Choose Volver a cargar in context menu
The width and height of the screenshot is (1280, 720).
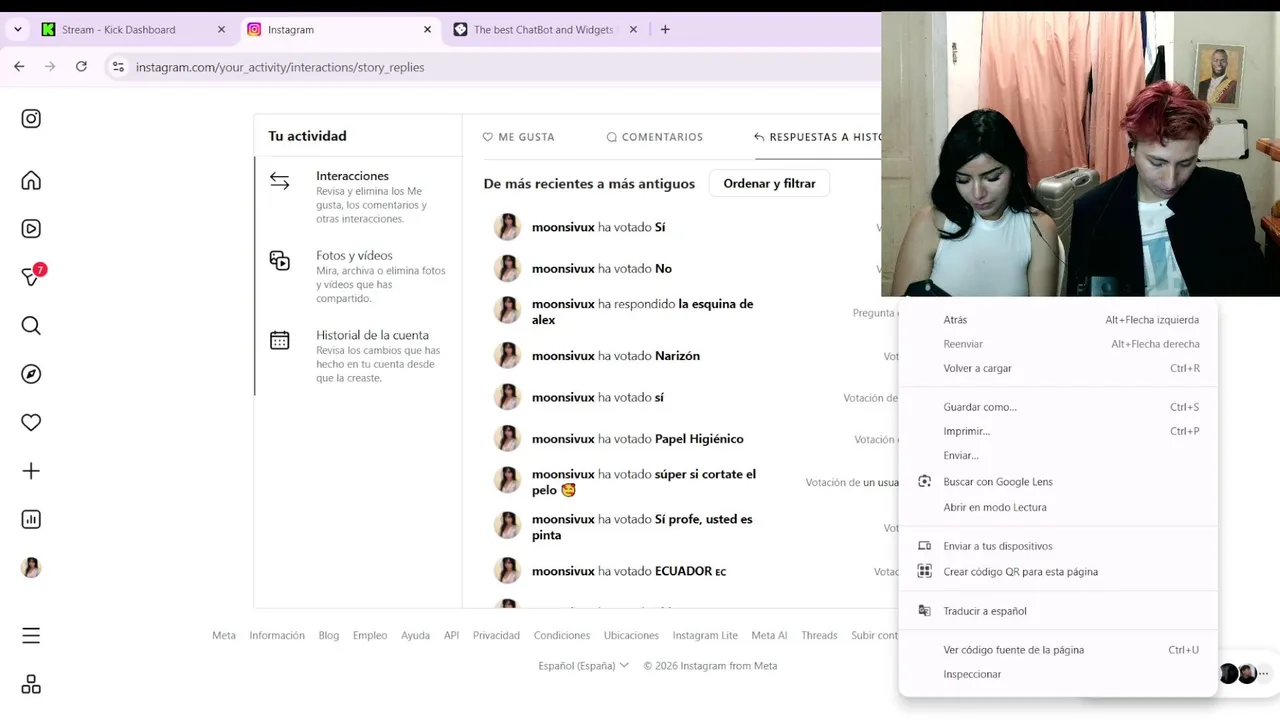coord(1058,368)
